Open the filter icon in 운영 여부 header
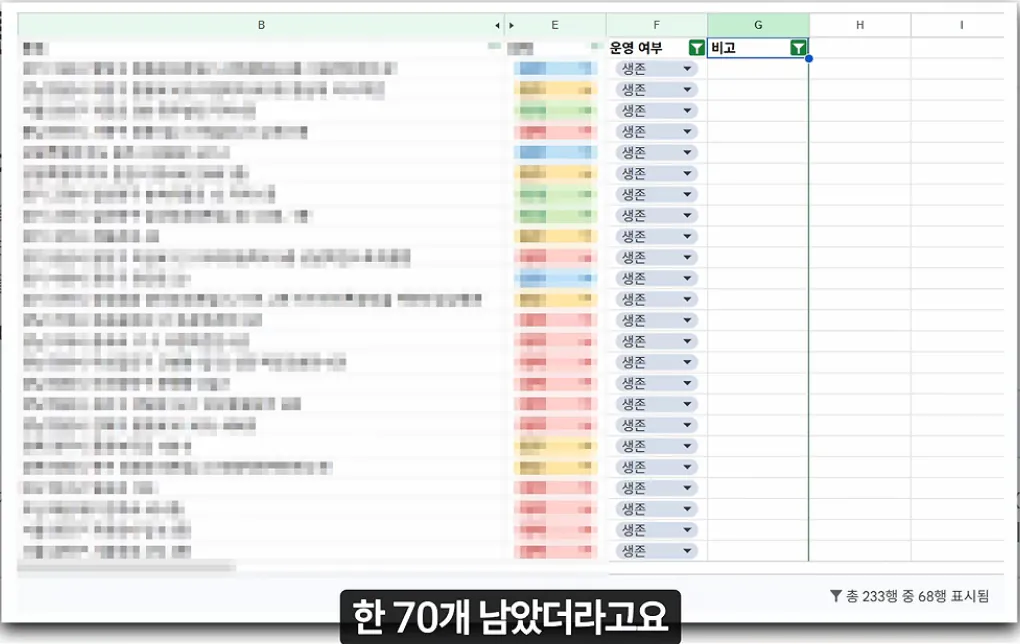This screenshot has height=644, width=1020. [x=697, y=47]
